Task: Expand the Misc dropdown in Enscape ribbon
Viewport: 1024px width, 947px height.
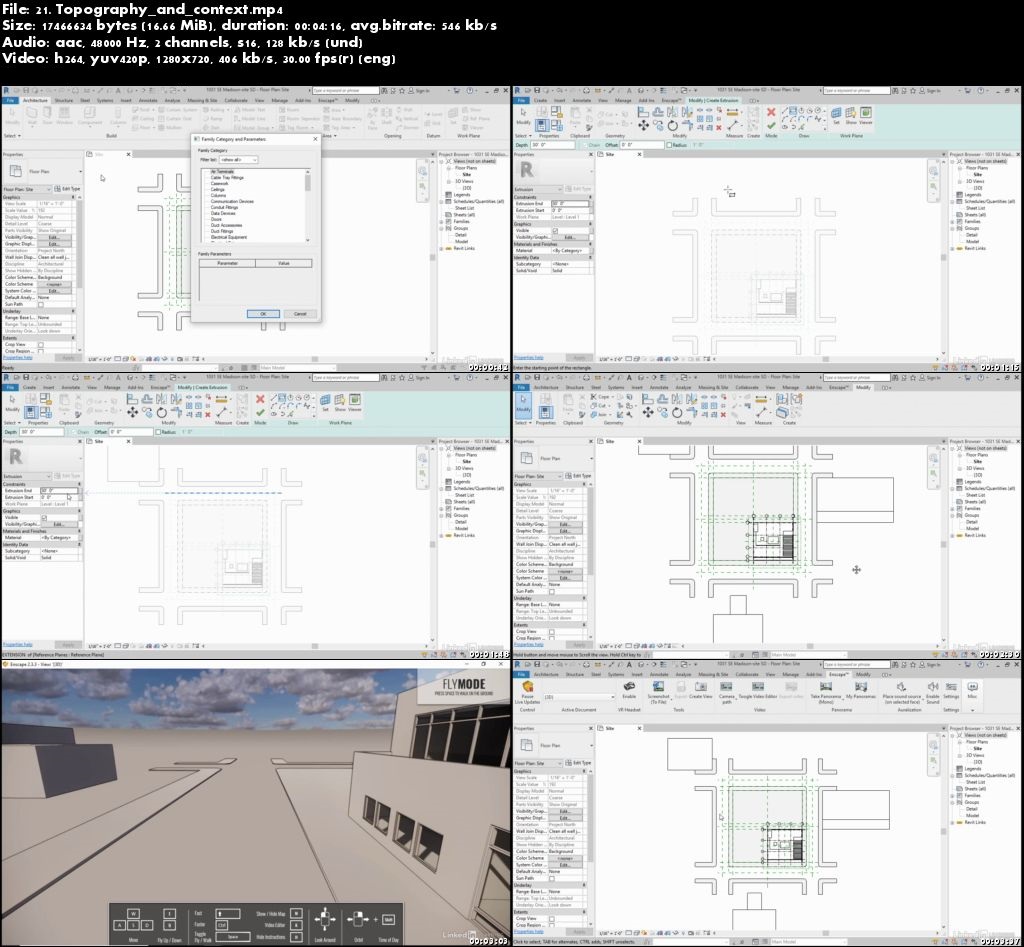Action: 972,690
